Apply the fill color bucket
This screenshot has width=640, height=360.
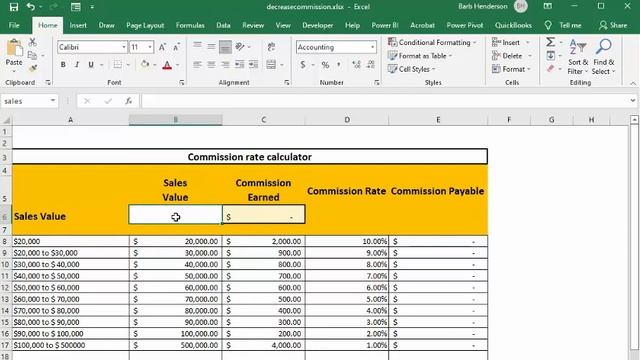145,64
